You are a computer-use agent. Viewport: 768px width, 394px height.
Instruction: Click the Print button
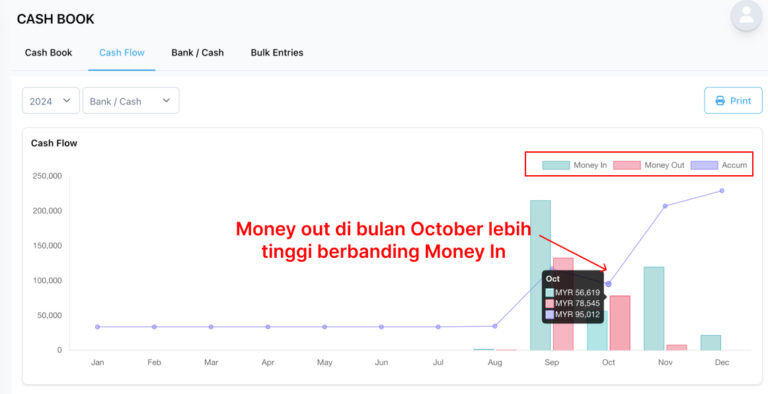point(733,100)
